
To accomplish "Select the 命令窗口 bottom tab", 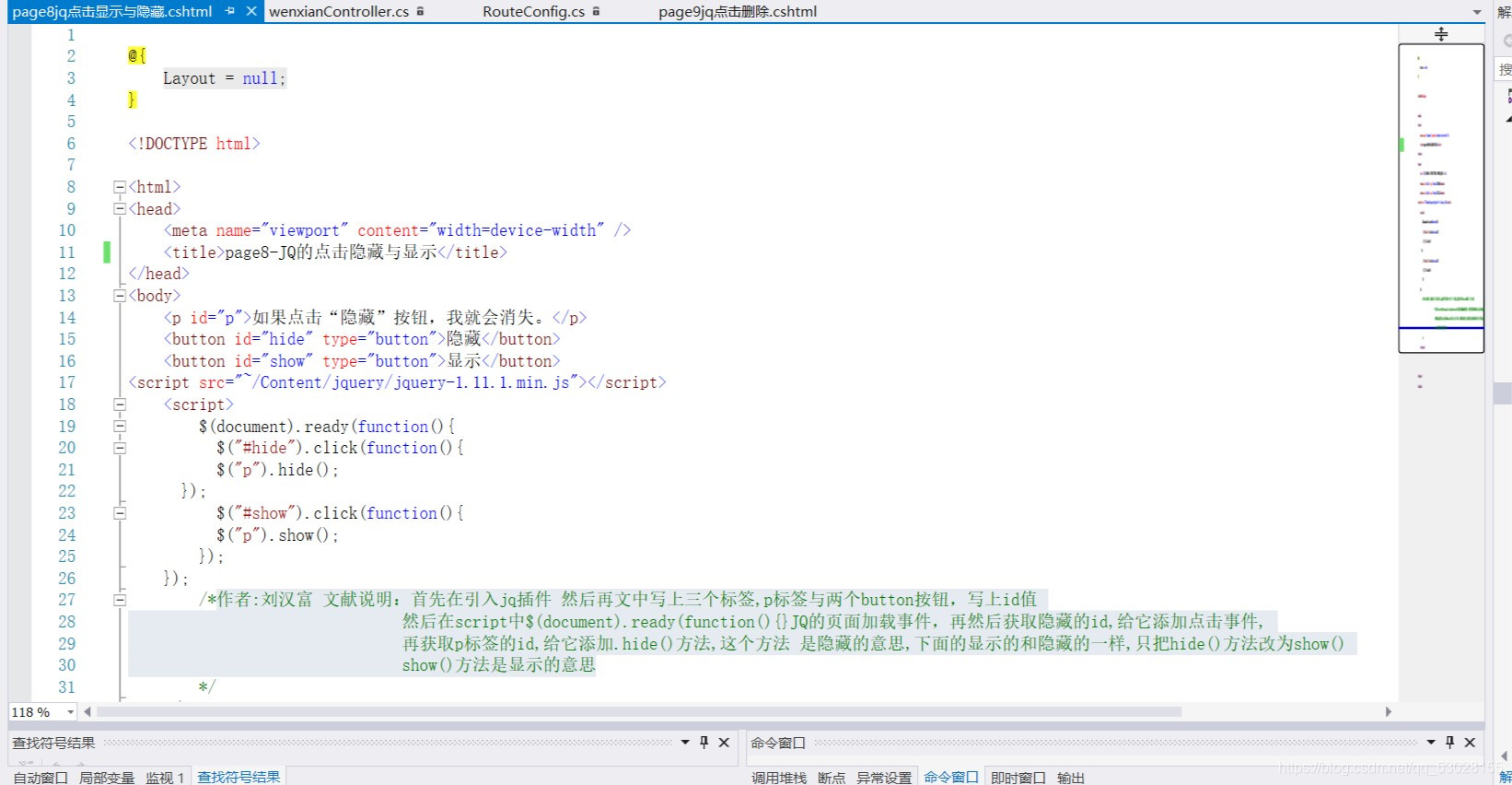I will click(x=951, y=777).
